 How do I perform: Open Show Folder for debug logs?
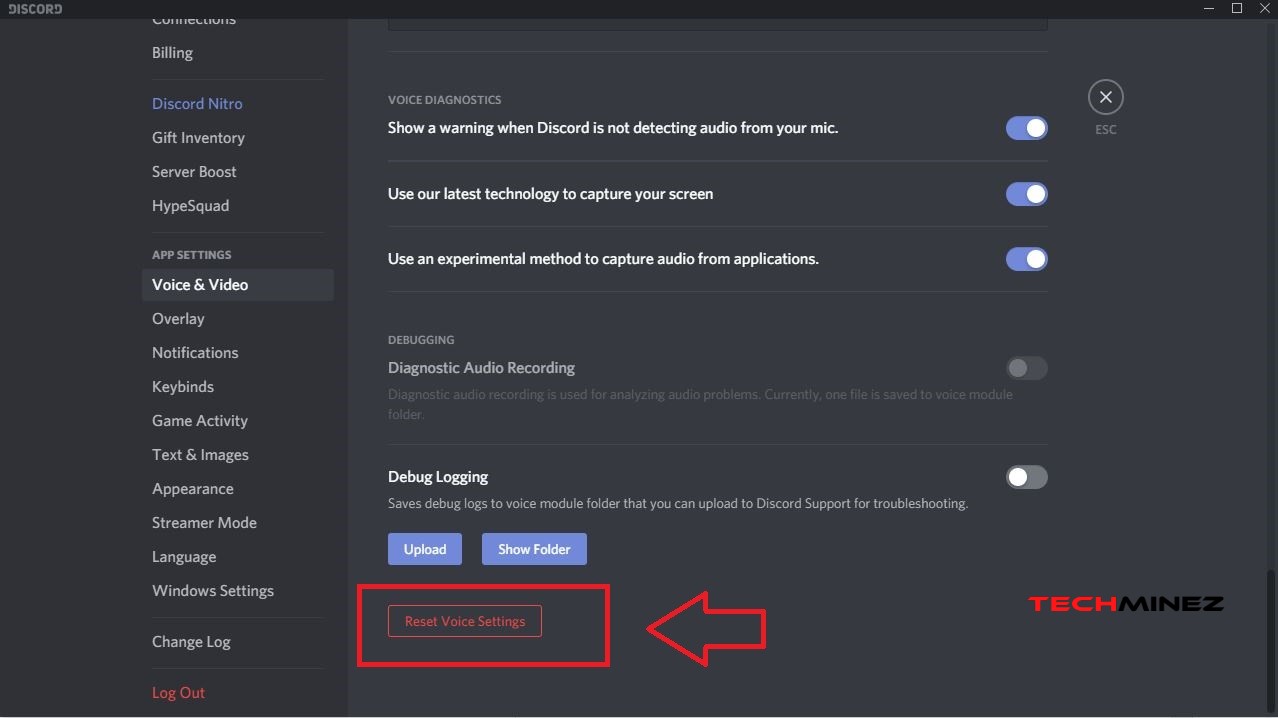click(x=533, y=548)
